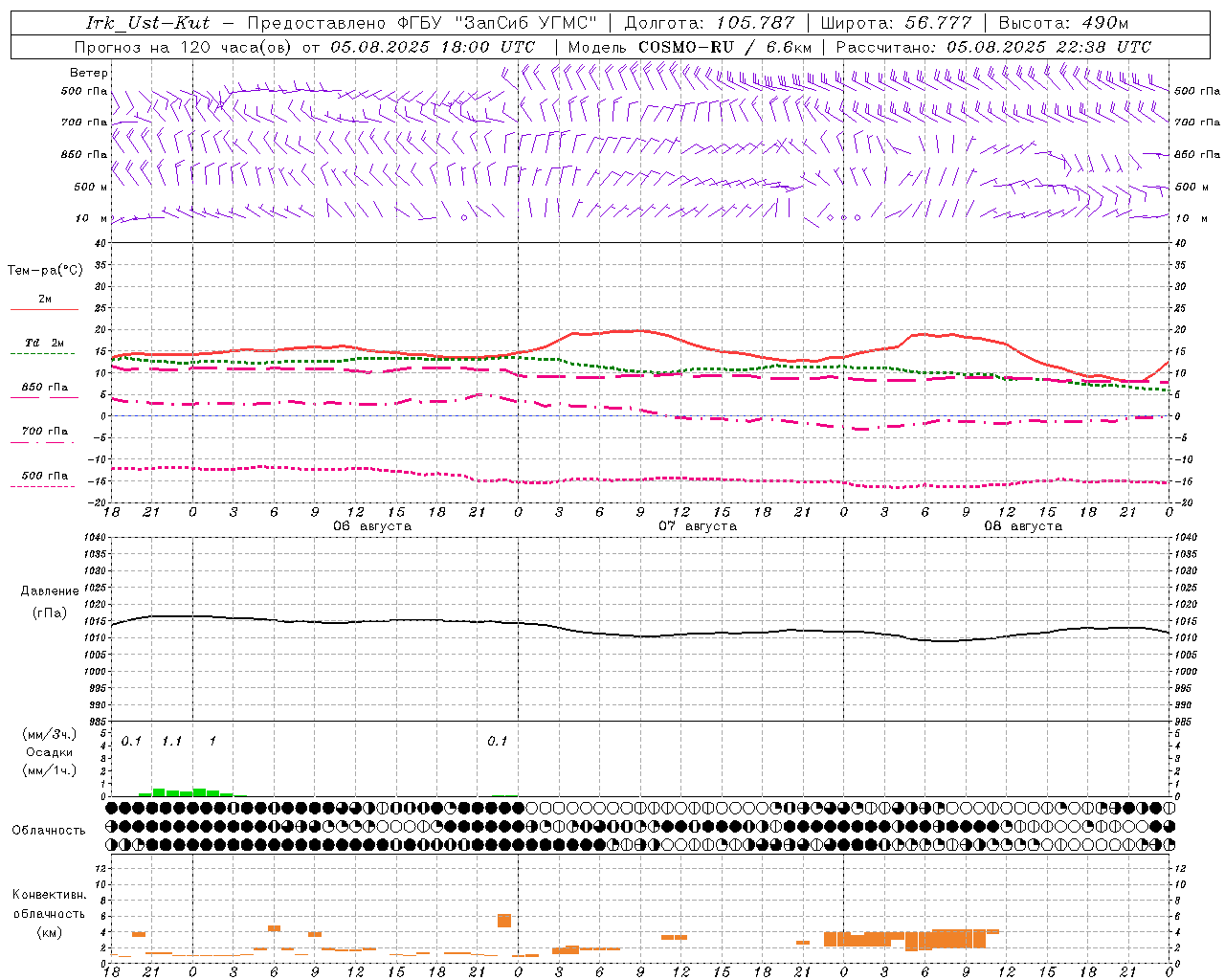Select the 'ЗапСиб УГМС' provider text
Screen dimensions: 1225x980
524,23
